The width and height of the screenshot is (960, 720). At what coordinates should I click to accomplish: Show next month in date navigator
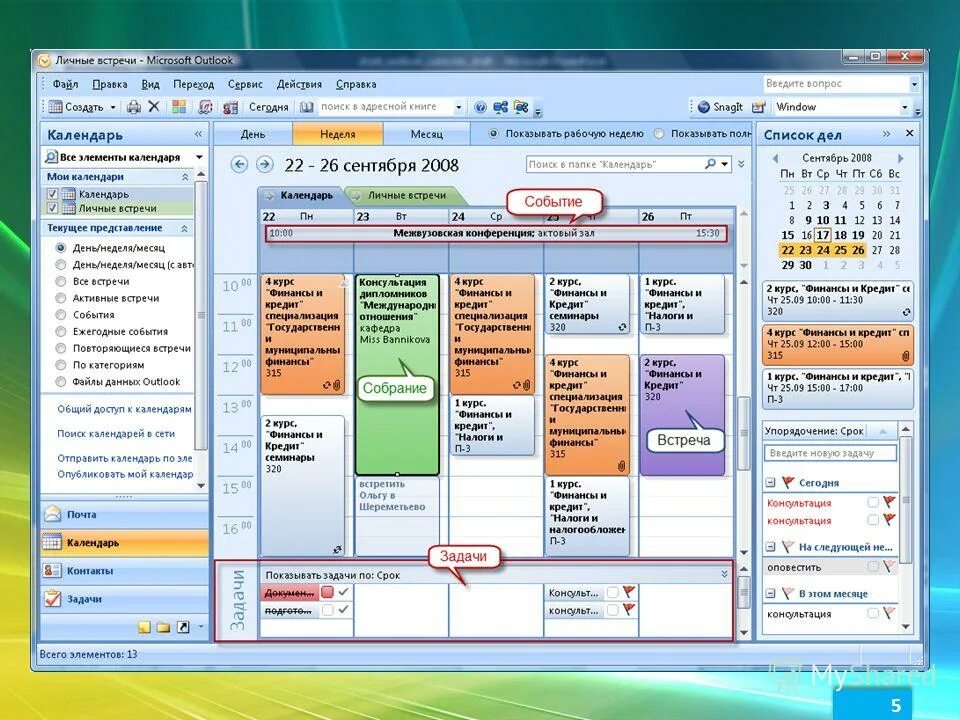coord(900,158)
